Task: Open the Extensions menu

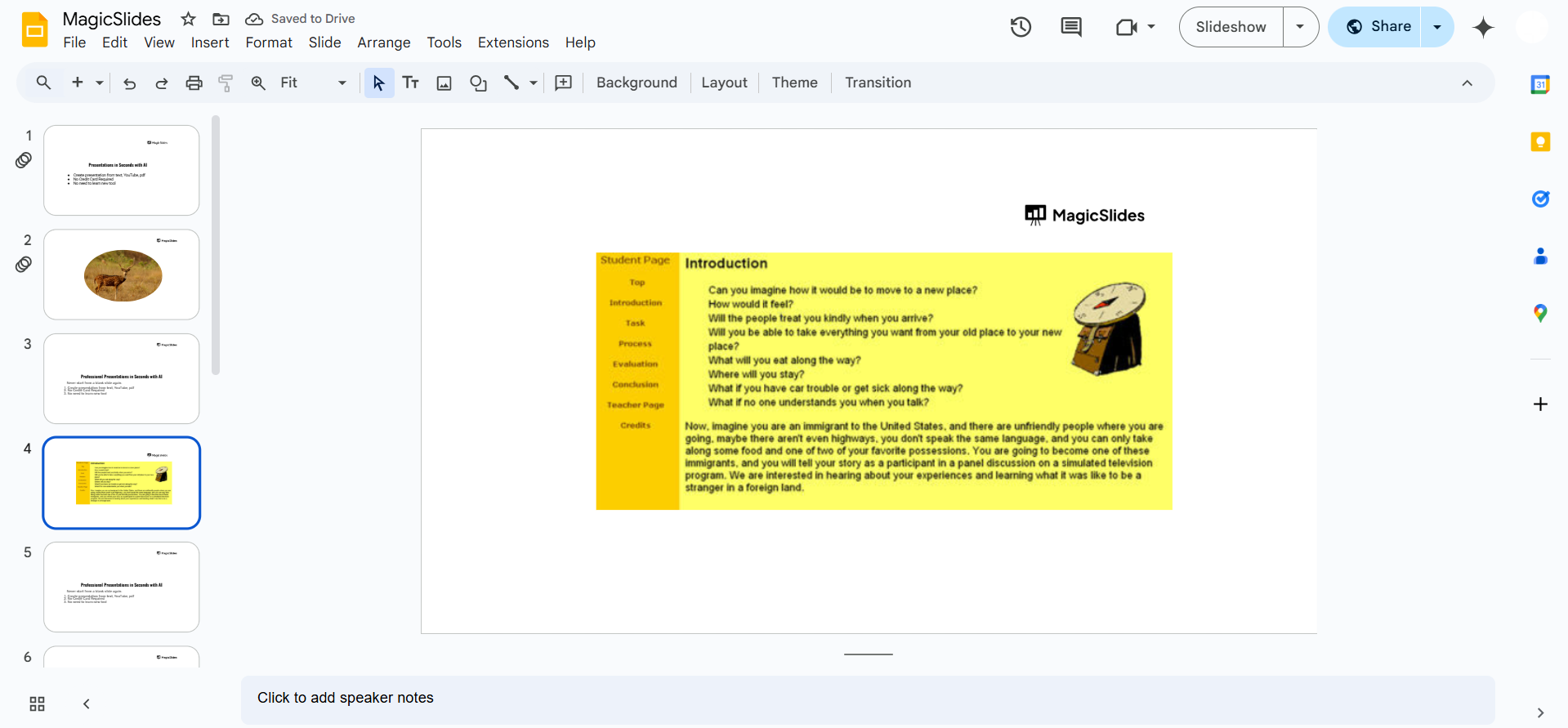Action: point(513,42)
